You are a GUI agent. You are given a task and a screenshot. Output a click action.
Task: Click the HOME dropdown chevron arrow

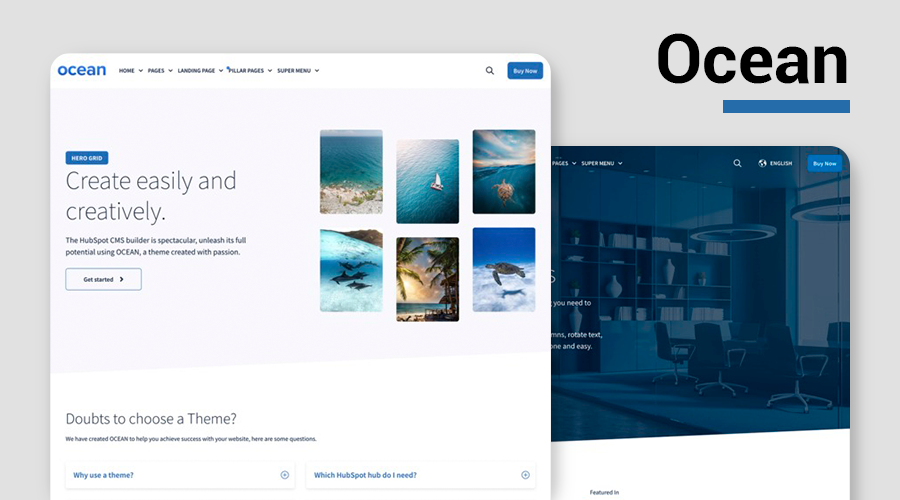(x=141, y=71)
